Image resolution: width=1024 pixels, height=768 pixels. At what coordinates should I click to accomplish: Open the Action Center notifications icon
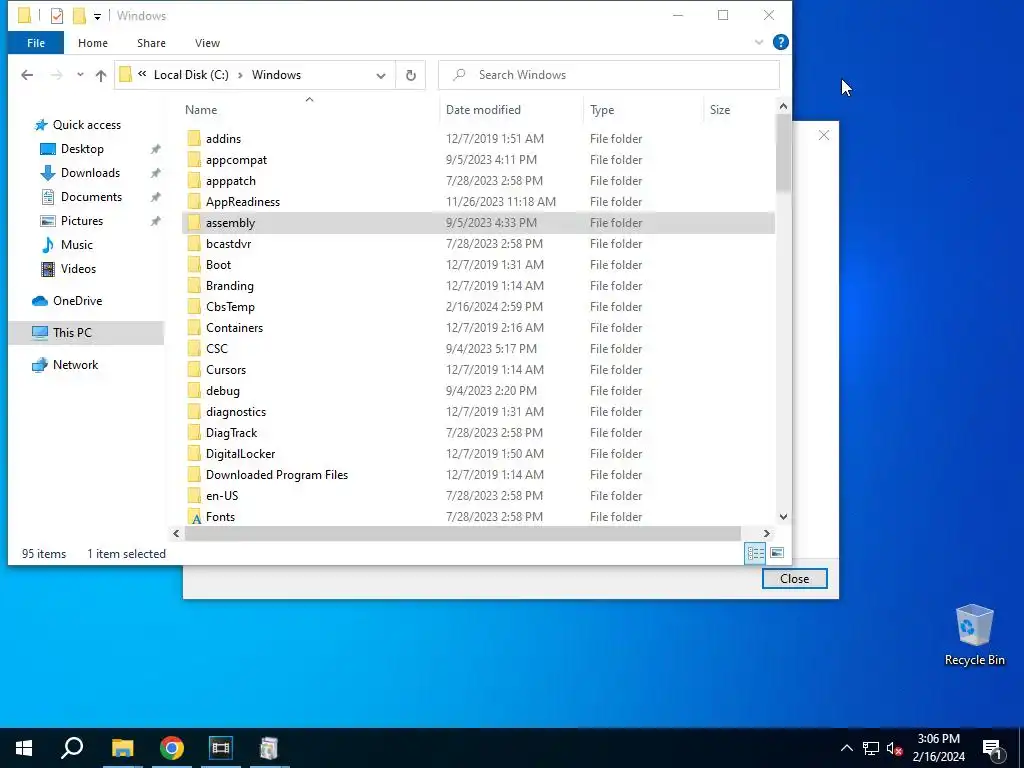click(x=993, y=749)
